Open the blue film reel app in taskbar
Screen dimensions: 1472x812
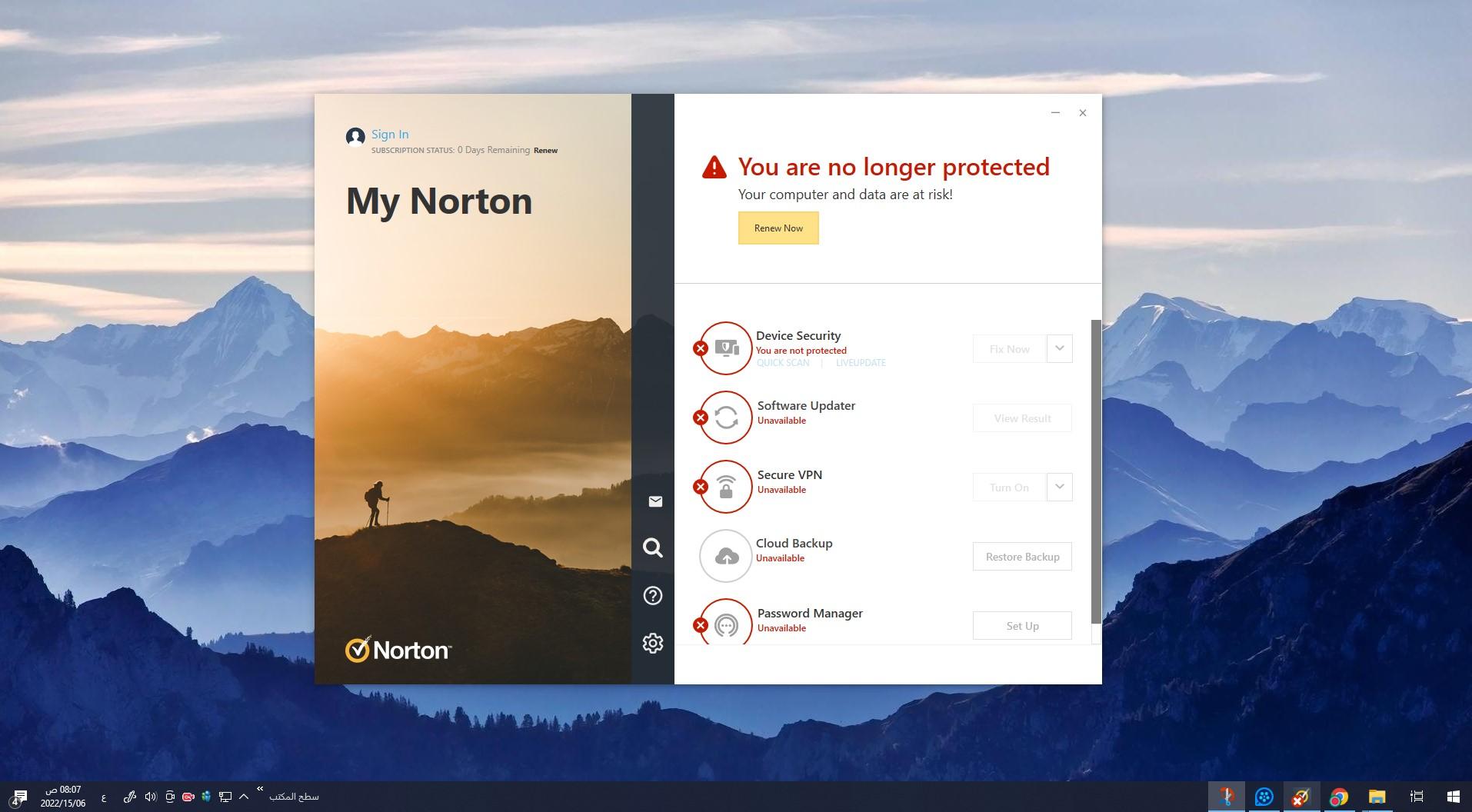click(x=1264, y=797)
